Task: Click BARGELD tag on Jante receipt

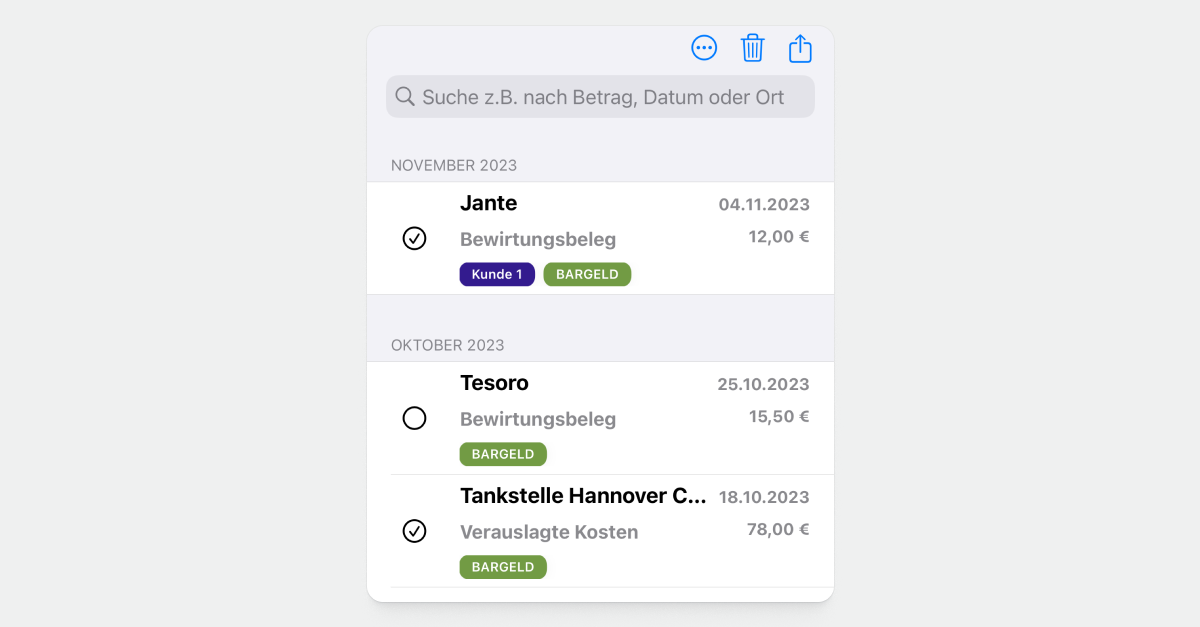Action: (587, 274)
